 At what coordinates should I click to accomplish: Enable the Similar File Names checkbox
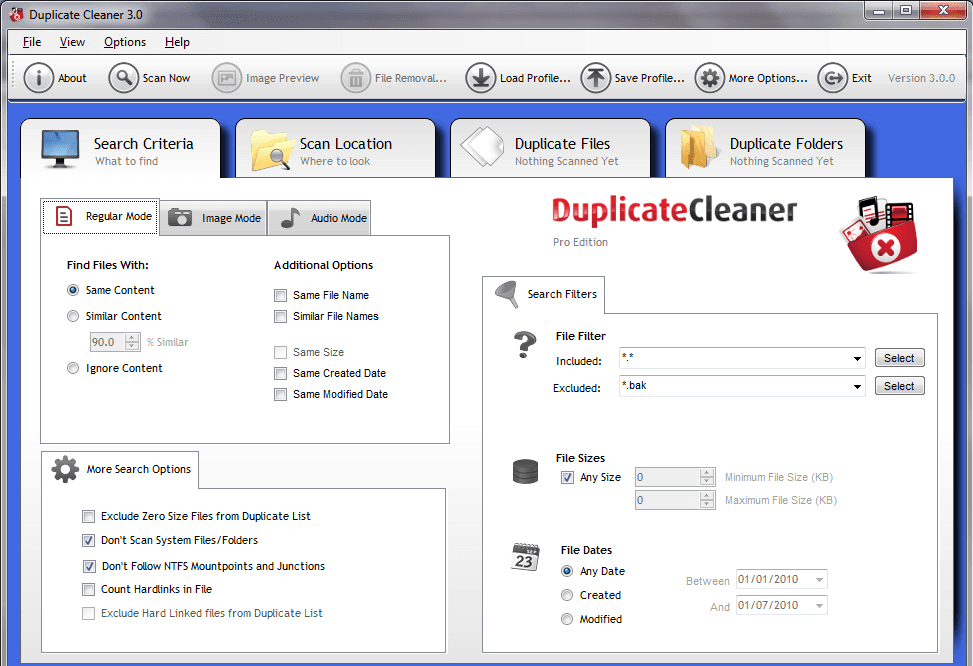(x=280, y=317)
